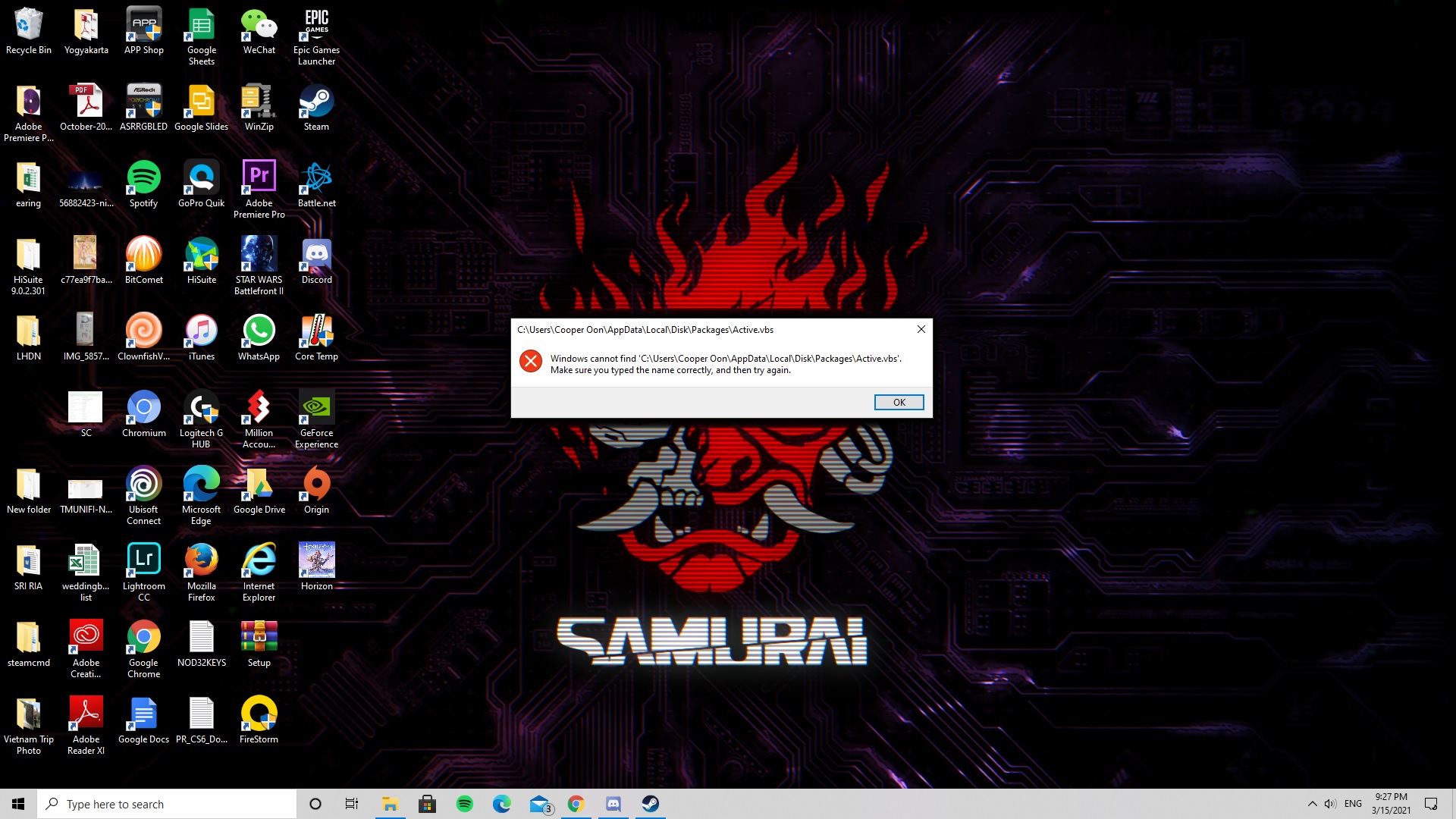Viewport: 1456px width, 819px height.
Task: Click OK in the error dialog
Action: [x=899, y=402]
